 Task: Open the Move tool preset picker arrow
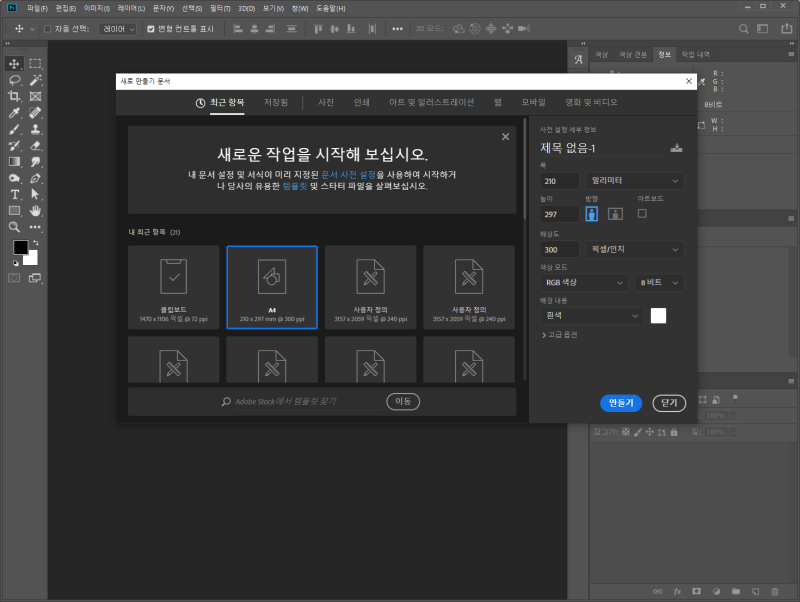(x=32, y=29)
